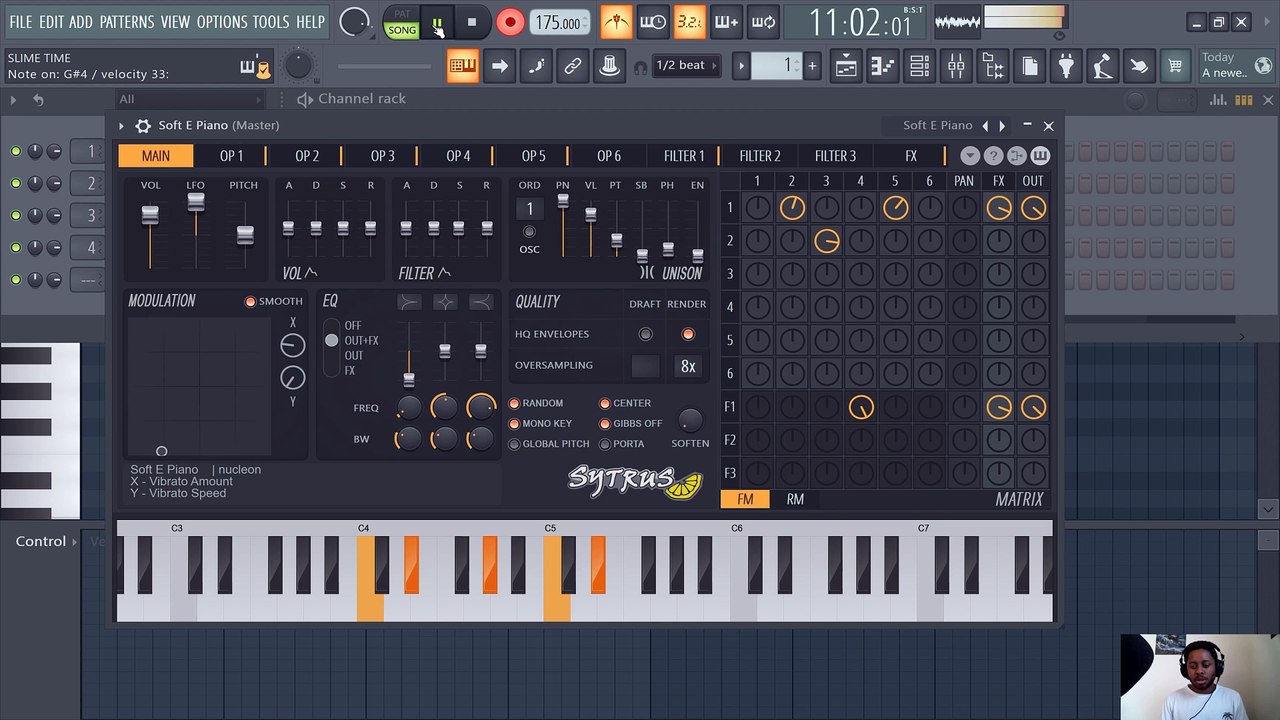Click the undo arrow in channel rack

click(x=38, y=99)
